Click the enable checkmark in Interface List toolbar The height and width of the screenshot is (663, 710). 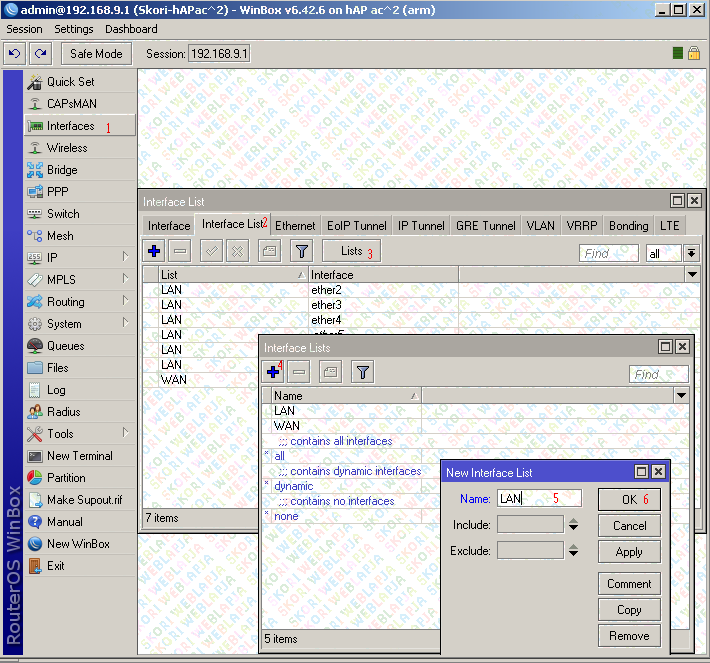211,252
